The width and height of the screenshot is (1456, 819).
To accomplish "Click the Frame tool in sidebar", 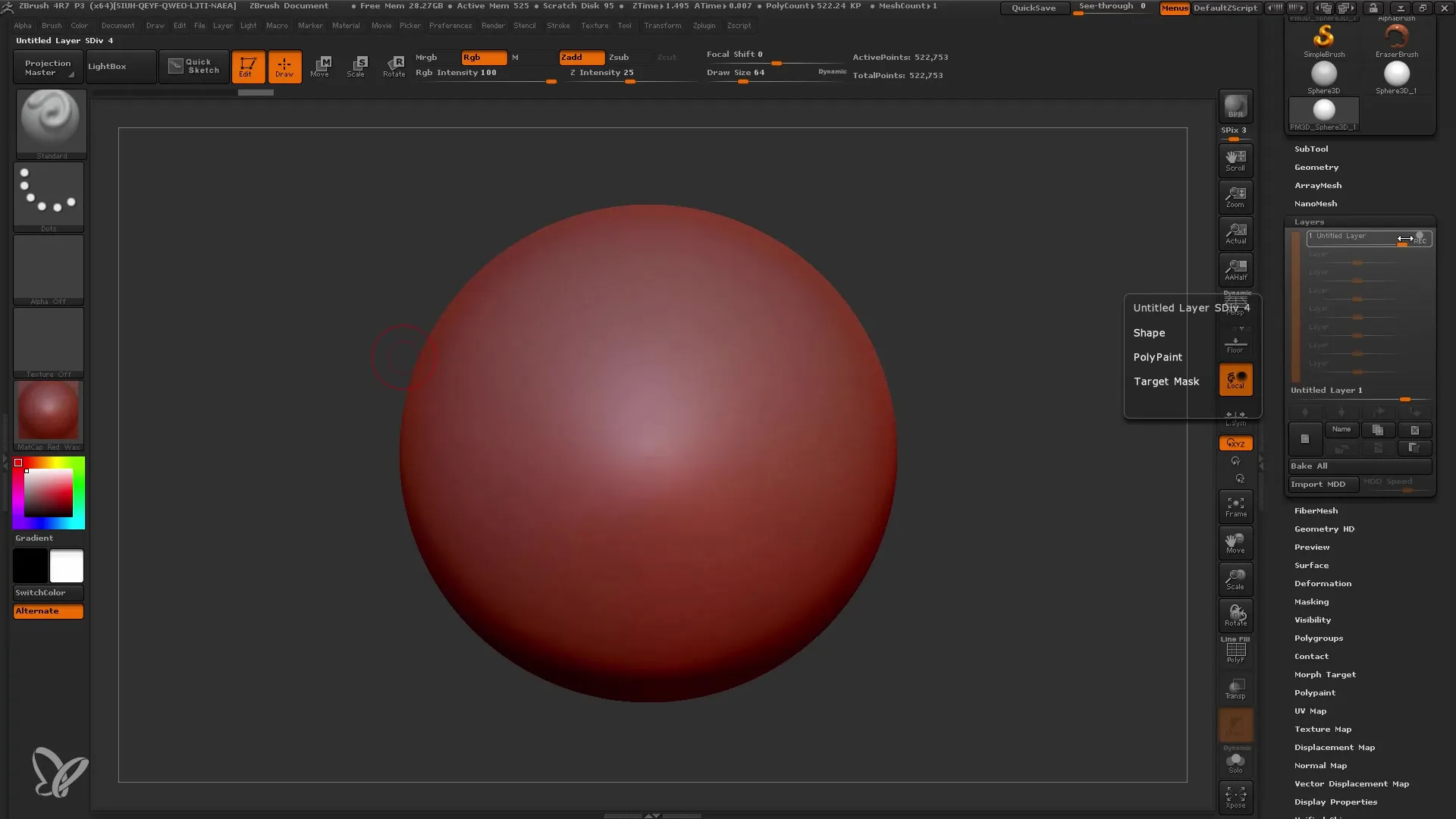I will (1235, 506).
